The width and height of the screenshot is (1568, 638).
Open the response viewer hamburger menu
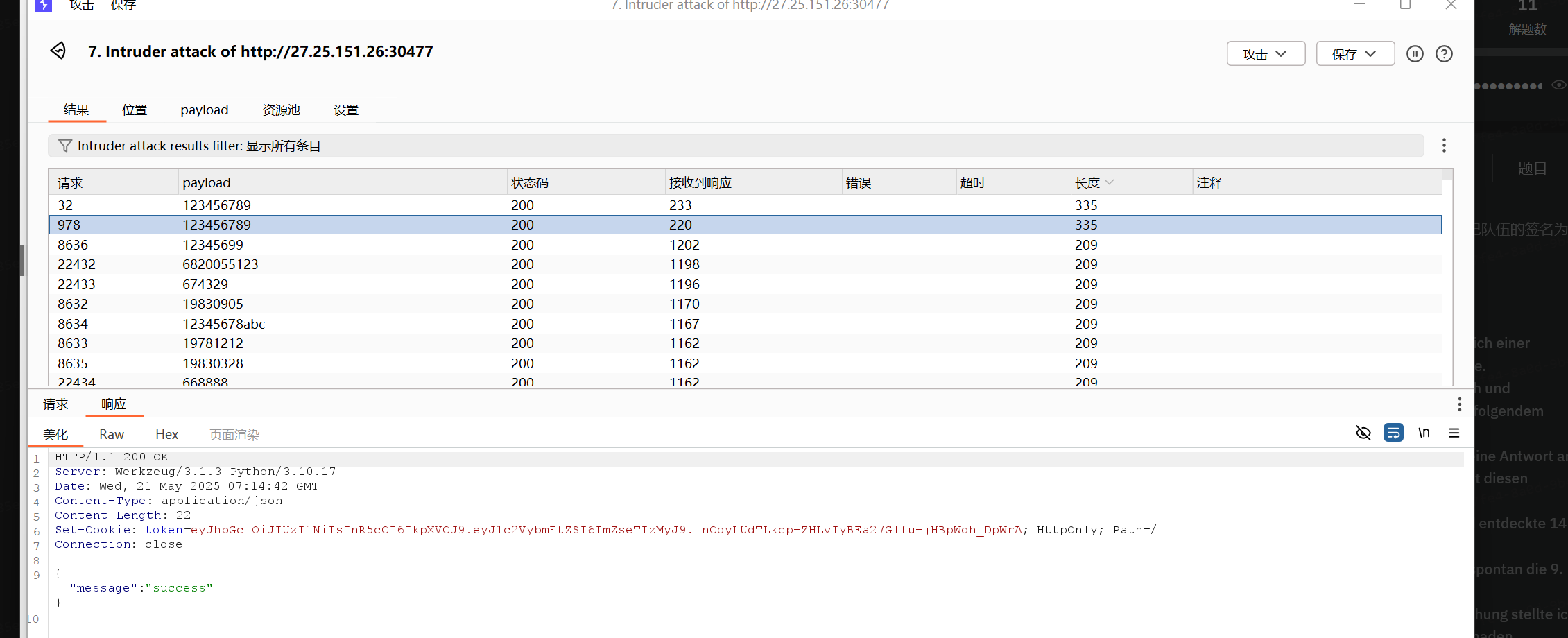(x=1454, y=433)
